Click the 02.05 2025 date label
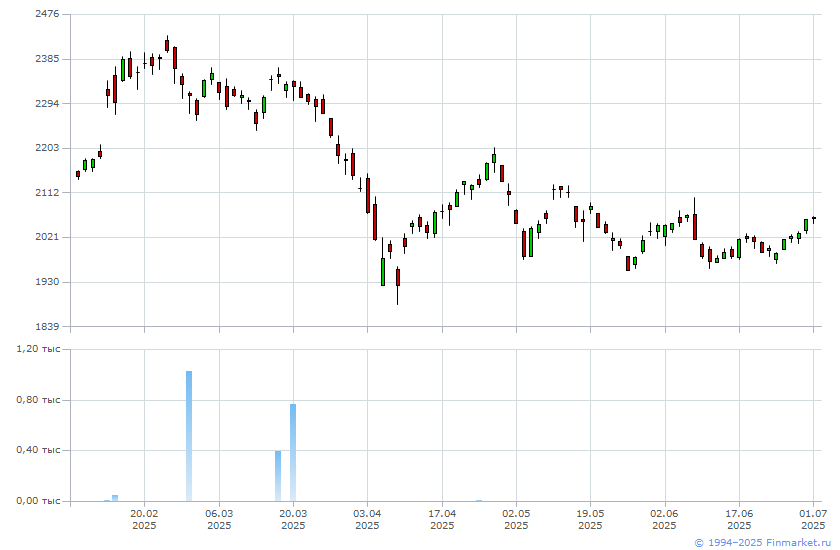This screenshot has height=550, width=840. [516, 519]
